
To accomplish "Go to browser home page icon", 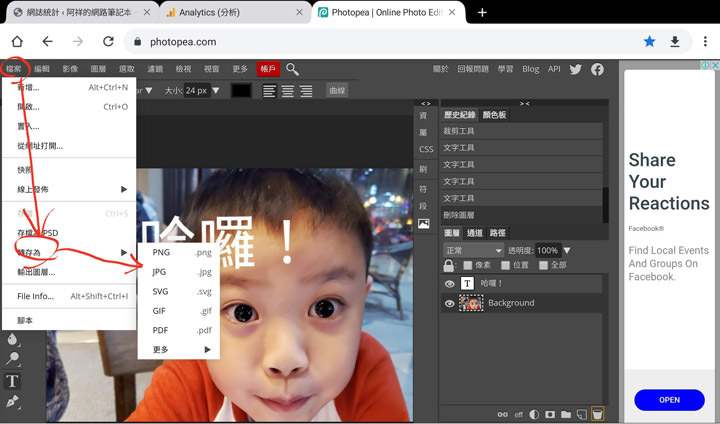I will (17, 42).
